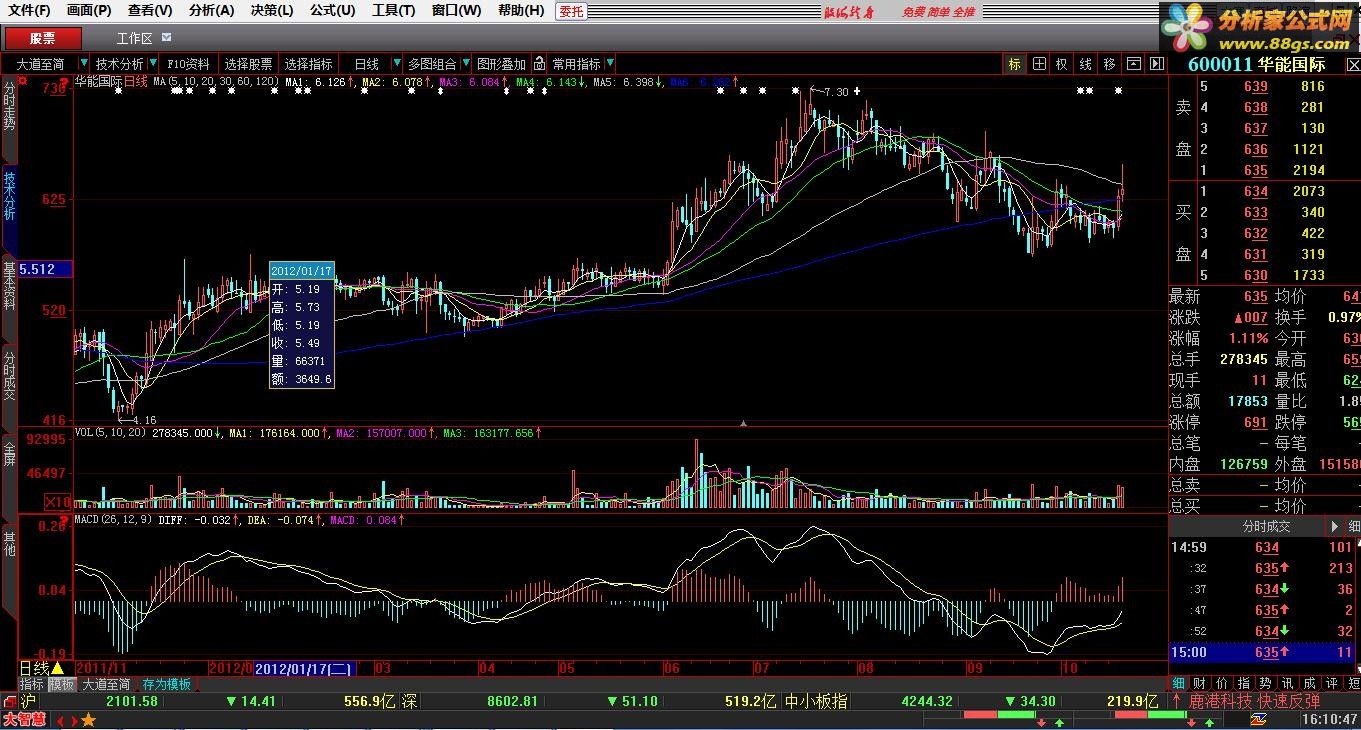This screenshot has width=1361, height=730.
Task: Expand arrow next to 分时成交 header
Action: point(1334,526)
